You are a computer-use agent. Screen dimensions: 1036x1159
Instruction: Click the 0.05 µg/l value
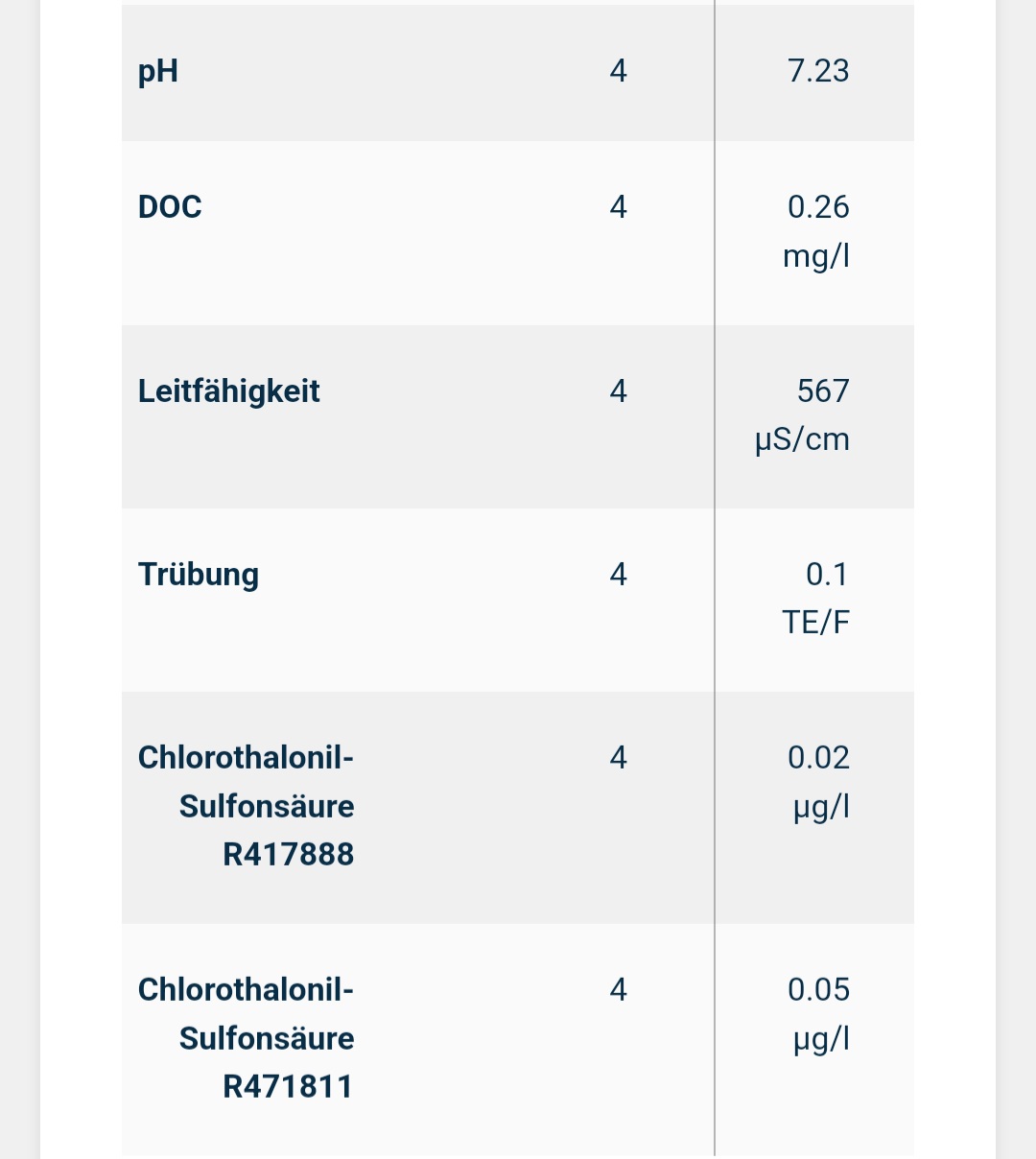click(x=818, y=1013)
